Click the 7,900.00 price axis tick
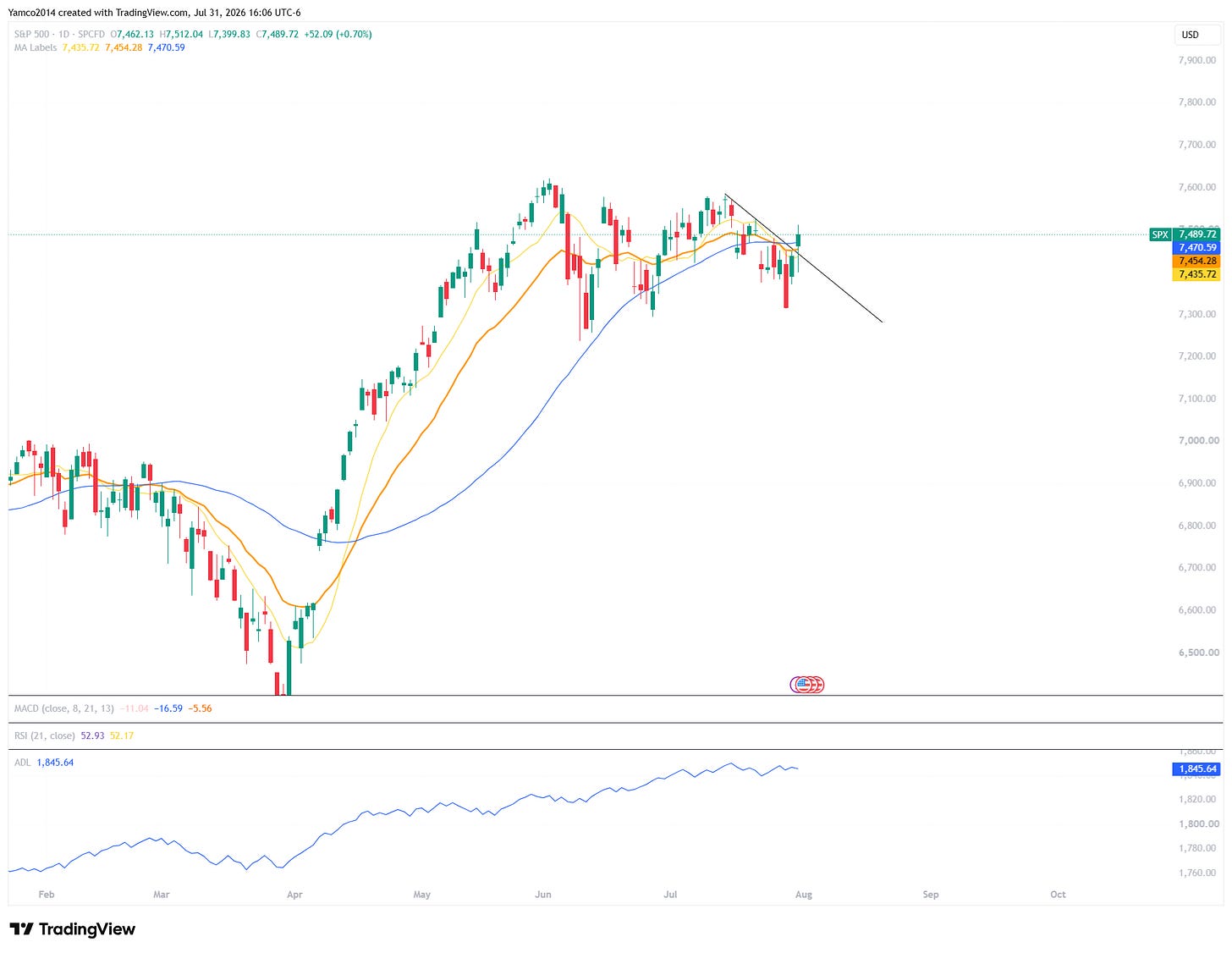 [x=1198, y=60]
